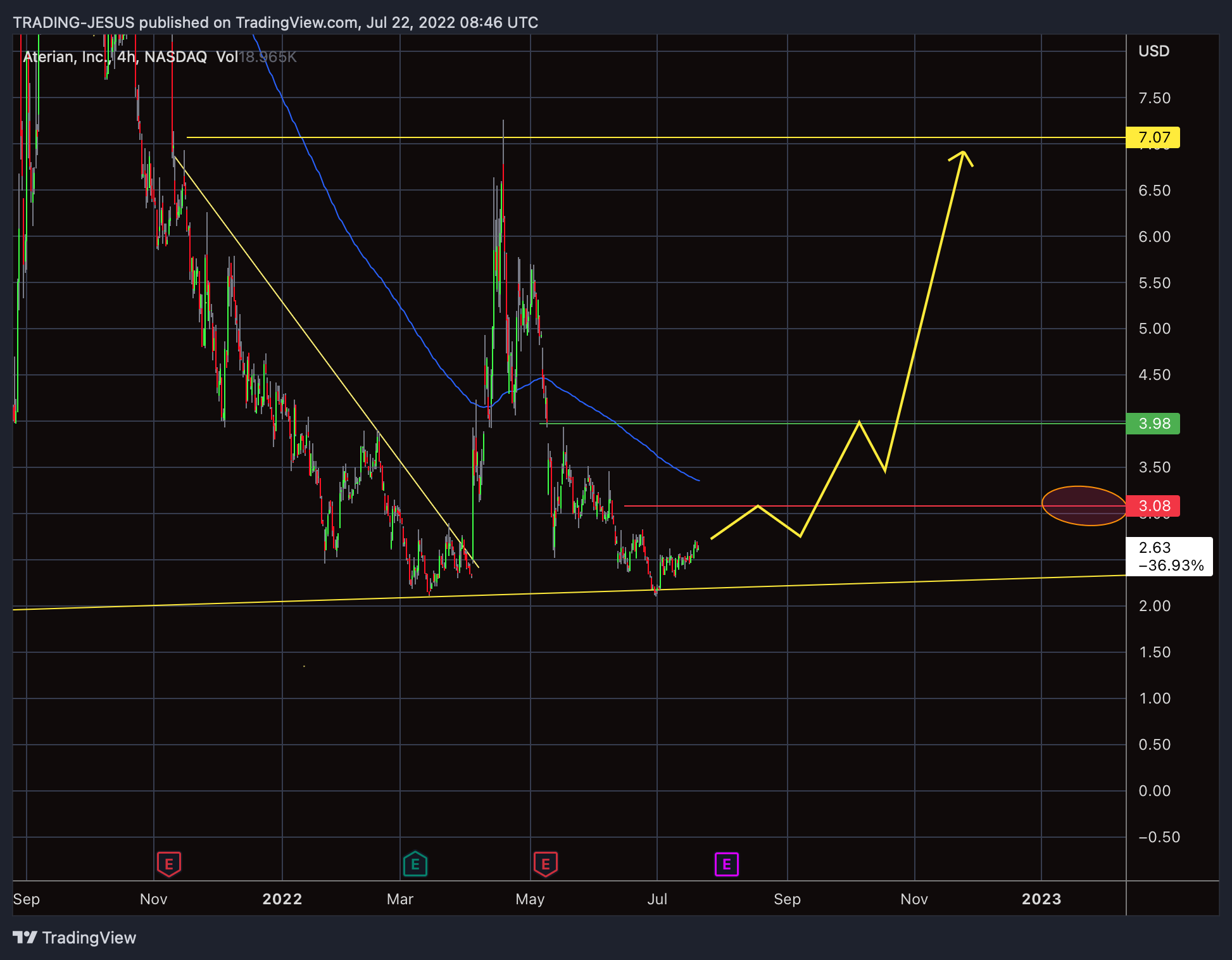This screenshot has height=960, width=1232.
Task: Click the orange ellipse at 3.08 level
Action: 1084,506
